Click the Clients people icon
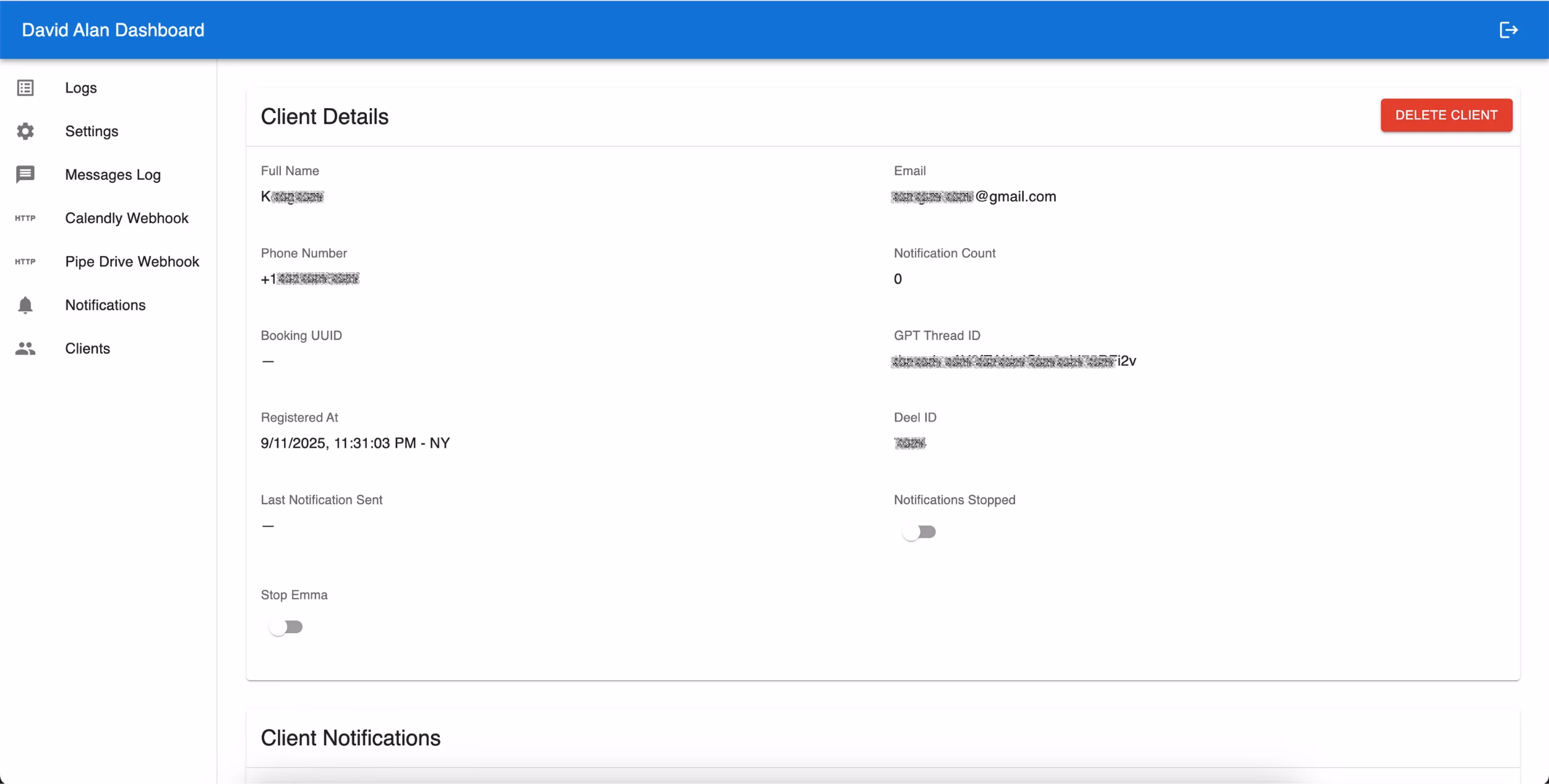 (25, 348)
